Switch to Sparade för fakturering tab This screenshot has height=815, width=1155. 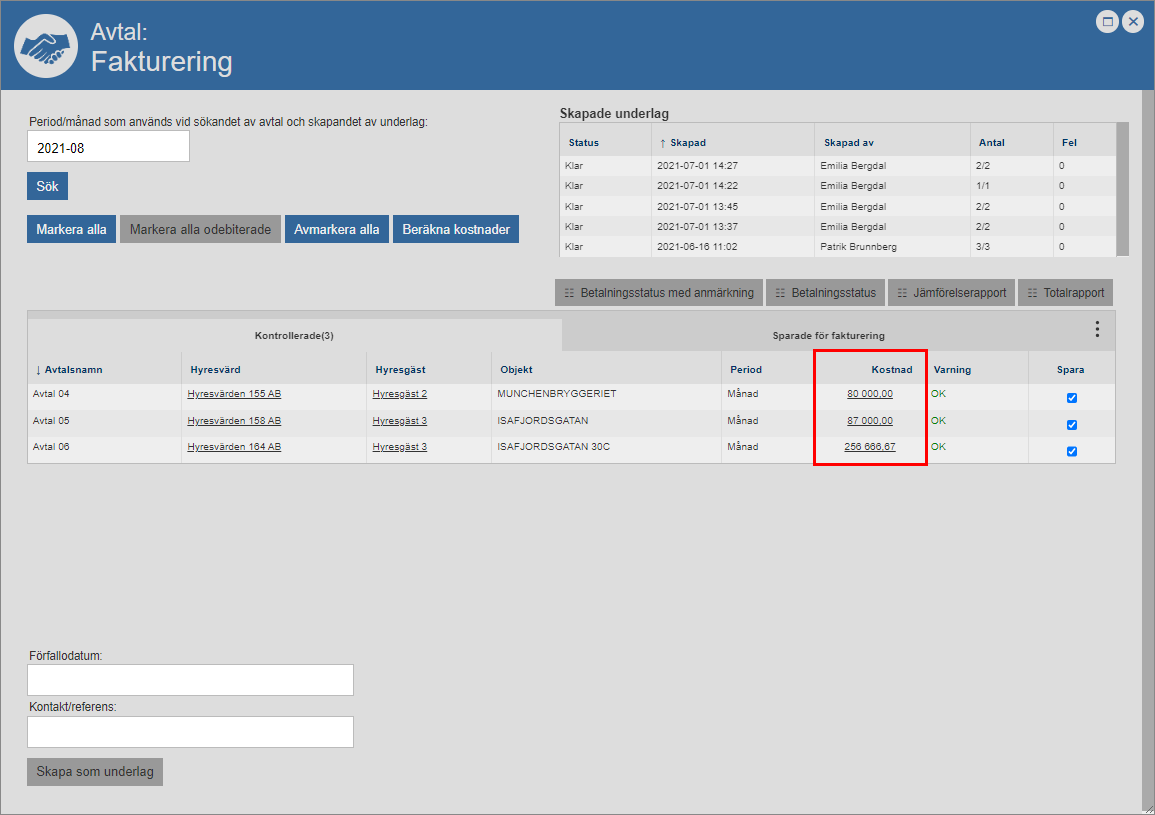click(828, 335)
